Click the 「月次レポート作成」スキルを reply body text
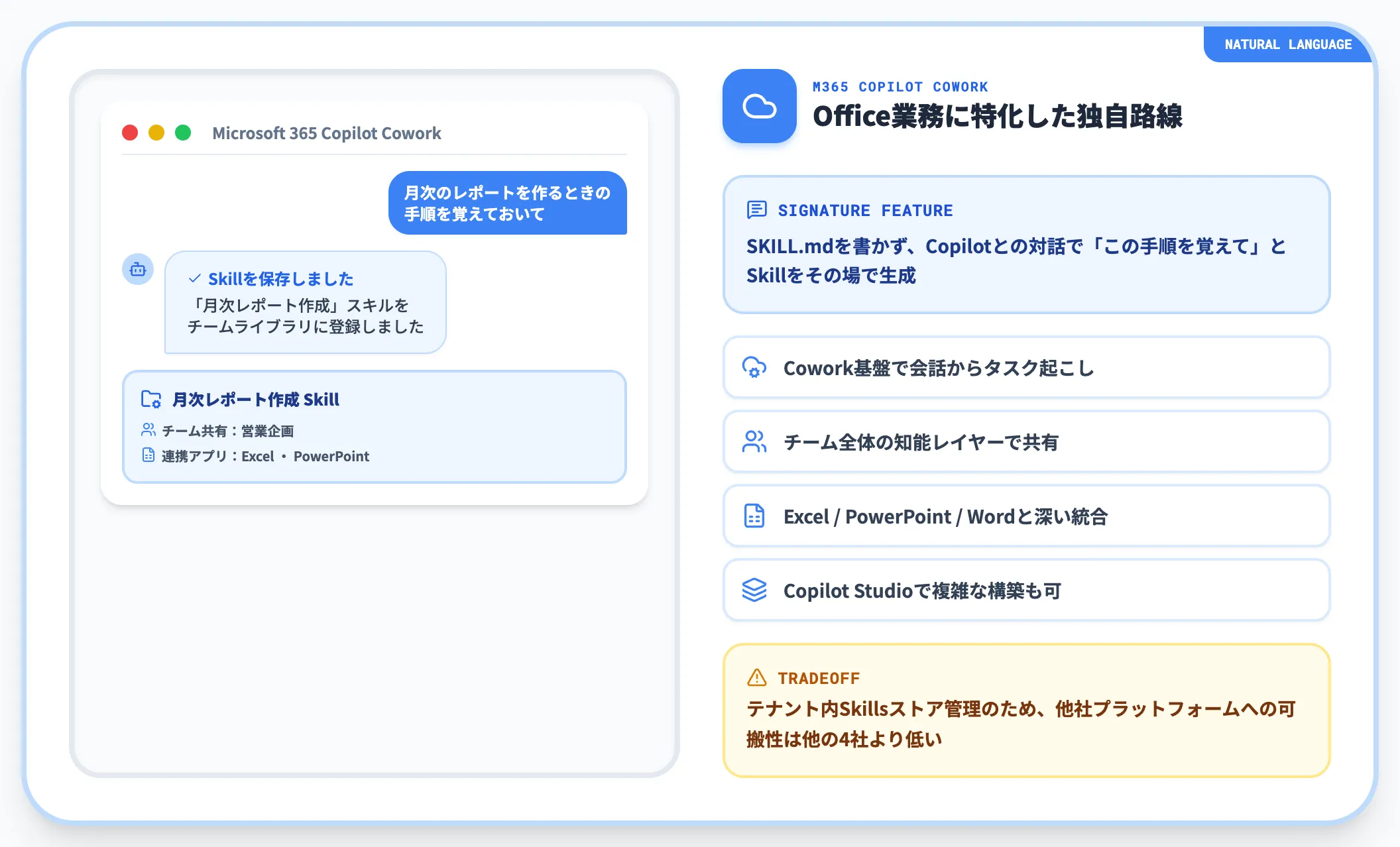This screenshot has width=1400, height=847. (306, 315)
